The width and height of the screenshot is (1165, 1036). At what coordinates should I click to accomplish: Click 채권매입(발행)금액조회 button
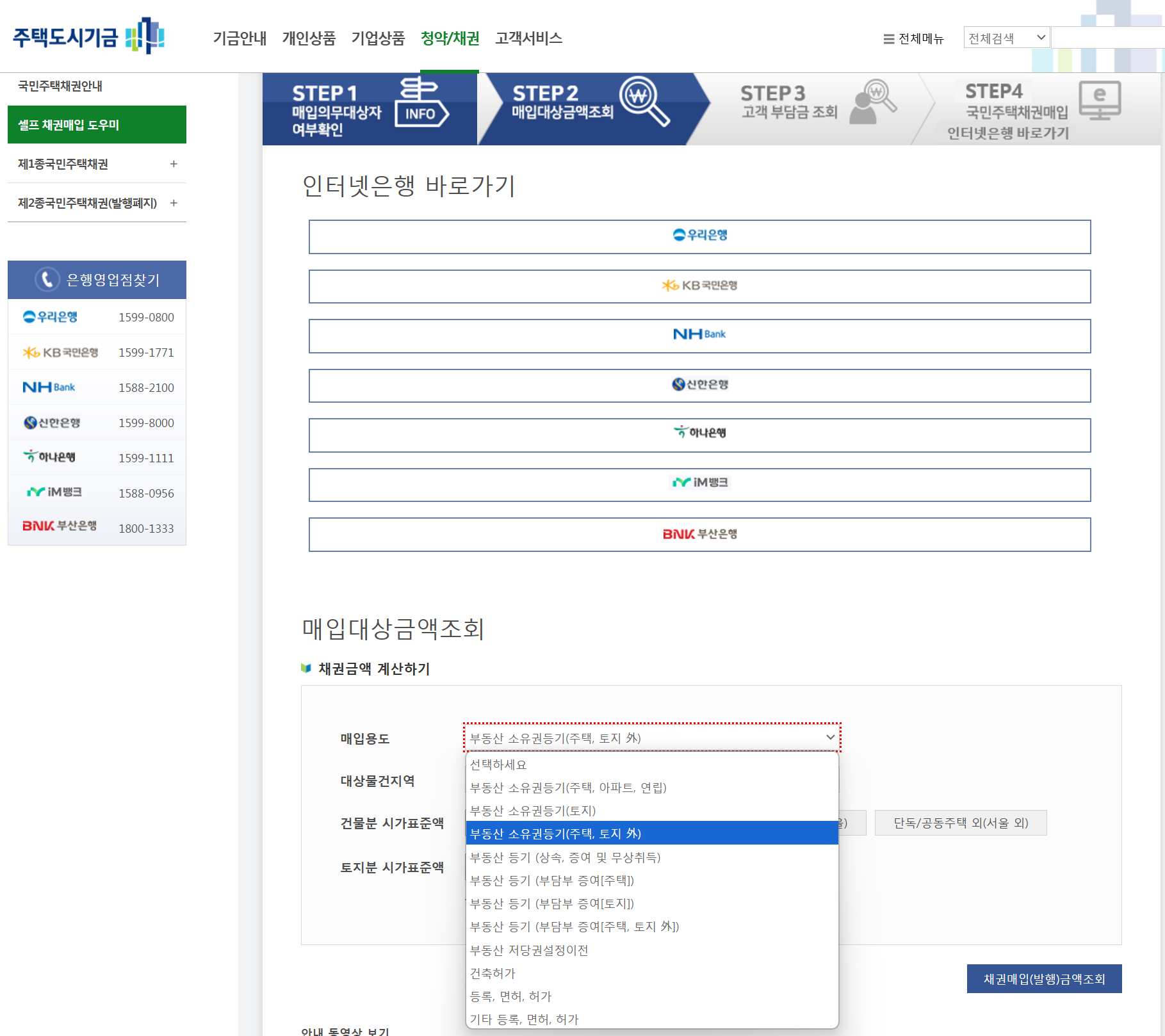1044,978
